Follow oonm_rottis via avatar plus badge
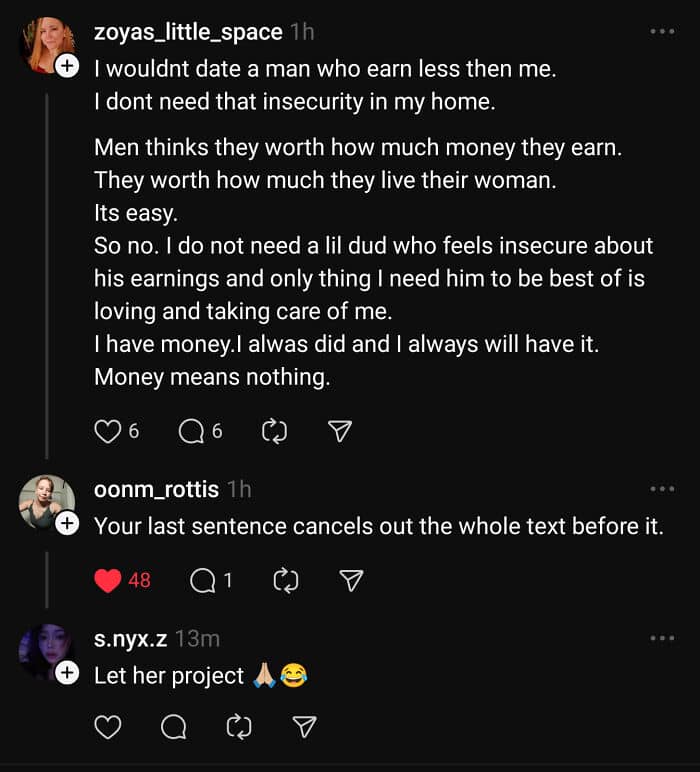The image size is (700, 772). click(67, 523)
